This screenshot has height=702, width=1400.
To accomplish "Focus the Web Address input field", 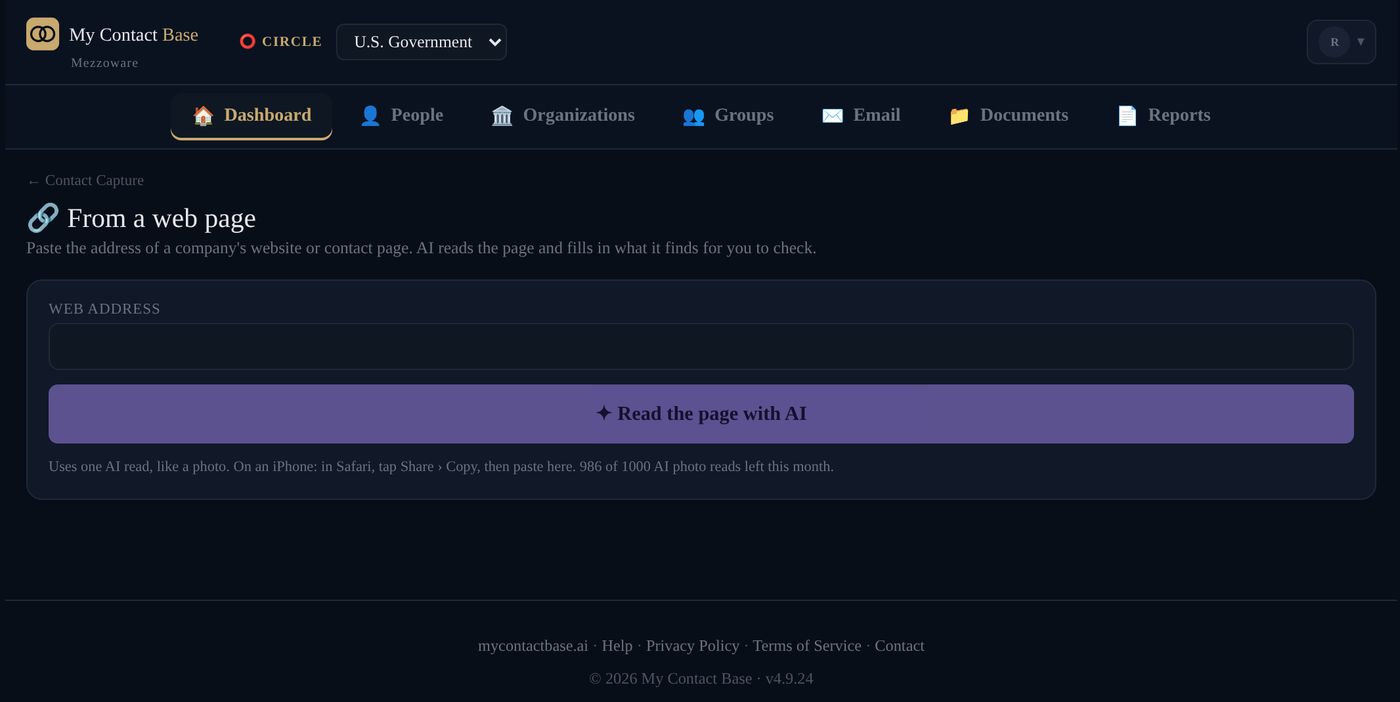I will [701, 346].
